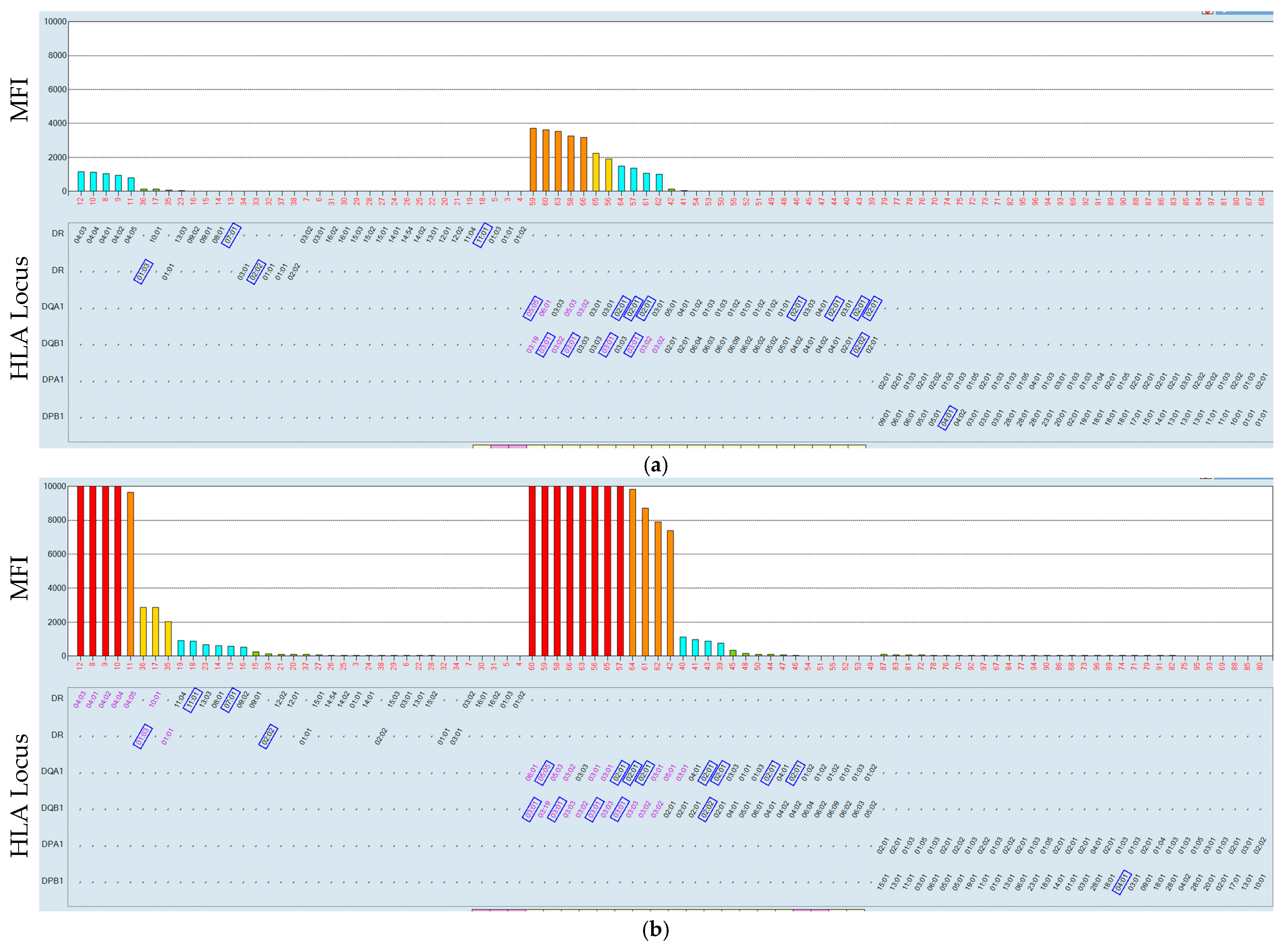Click boxed 04:01 DPB1 allele in panel (a)
This screenshot has width=1281, height=952.
pos(948,418)
